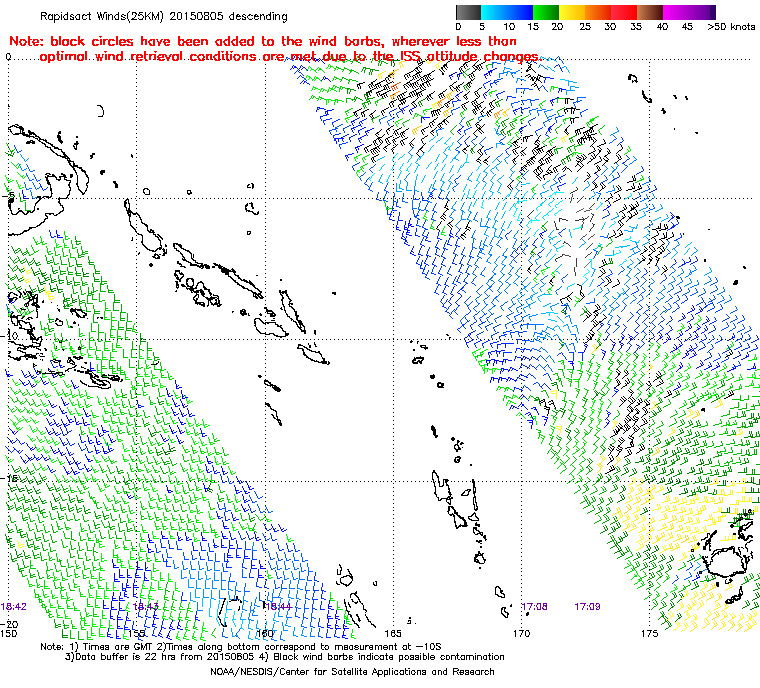Viewport: 760px width, 688px height.
Task: Click the gray 0-5 knots color segment
Action: [468, 12]
